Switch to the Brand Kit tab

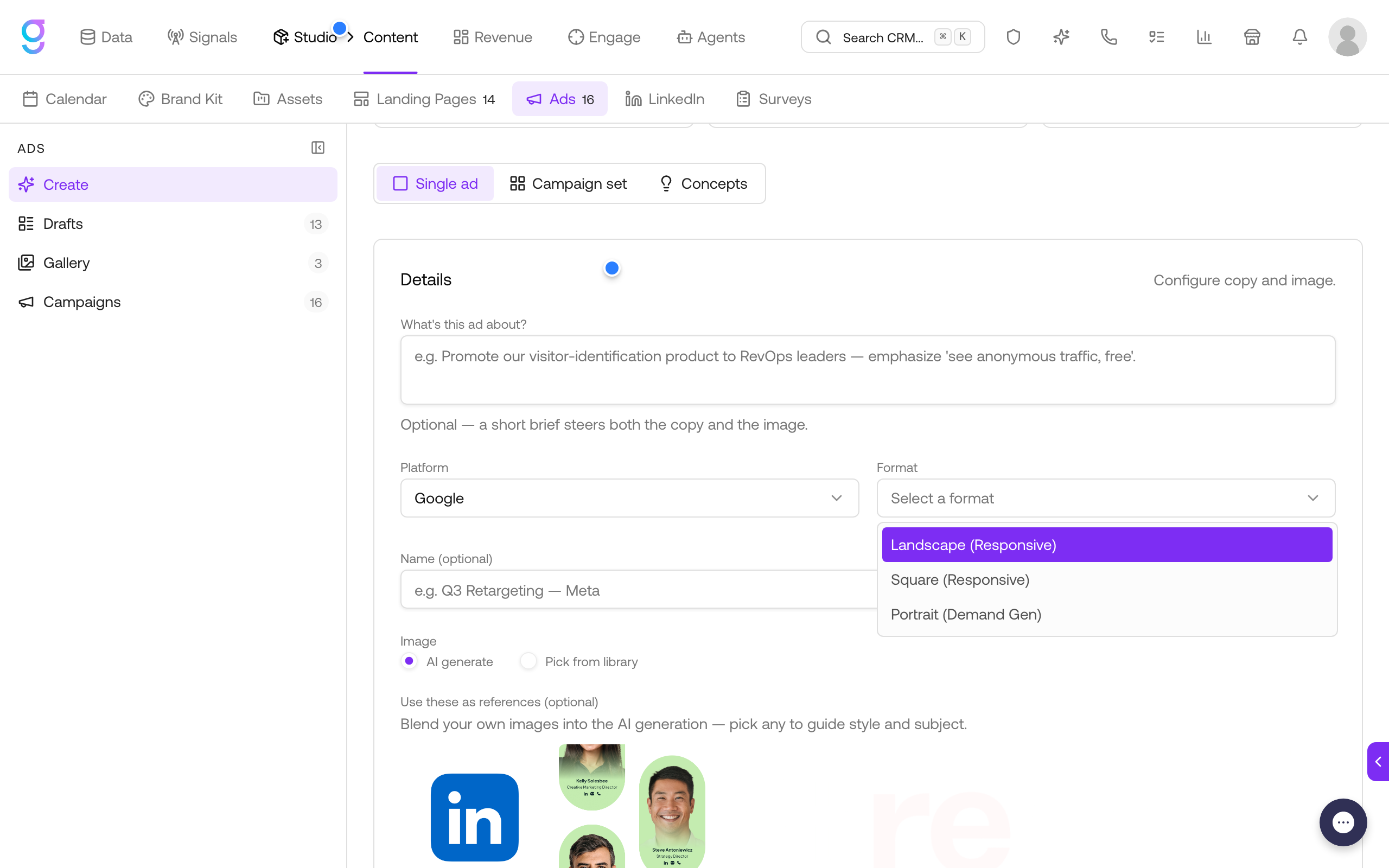pos(180,99)
